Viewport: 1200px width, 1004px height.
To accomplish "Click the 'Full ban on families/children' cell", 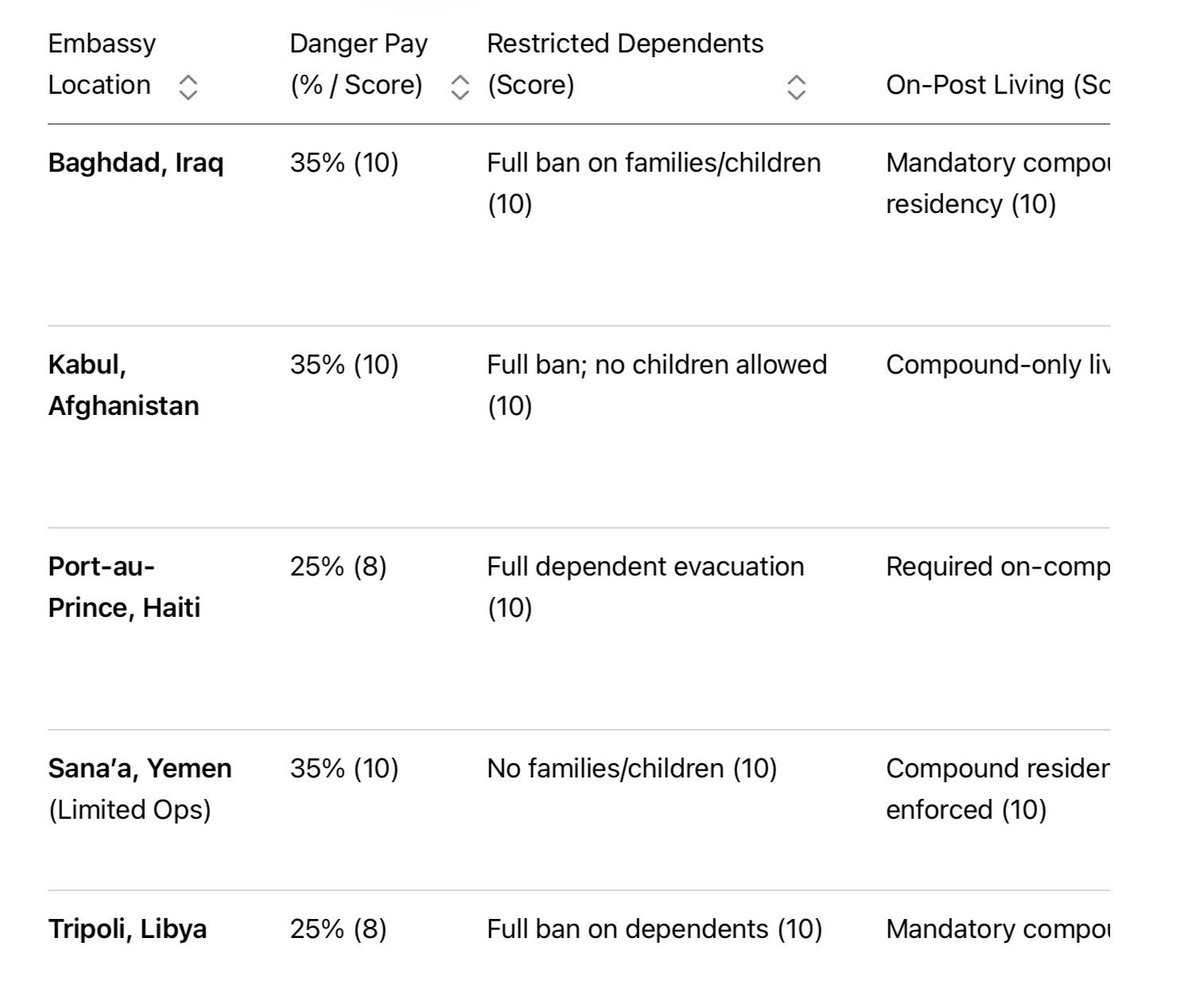I will coord(654,183).
